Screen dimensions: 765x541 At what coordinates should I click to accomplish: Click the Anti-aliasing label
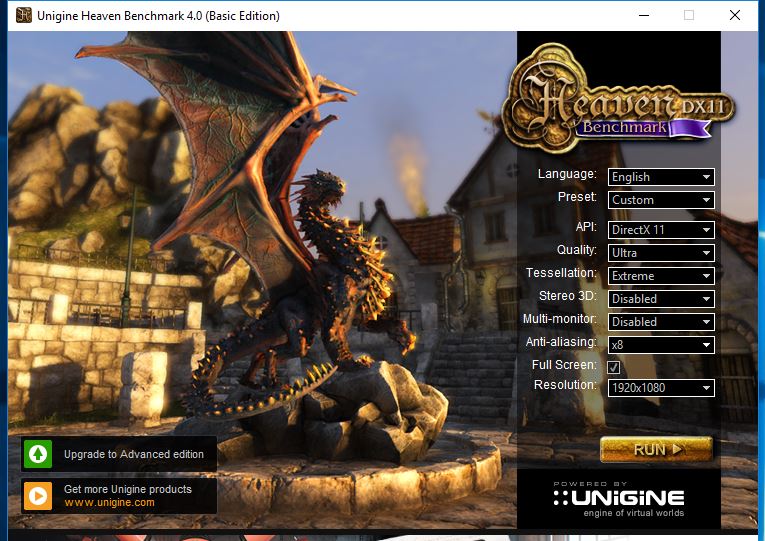pos(561,342)
